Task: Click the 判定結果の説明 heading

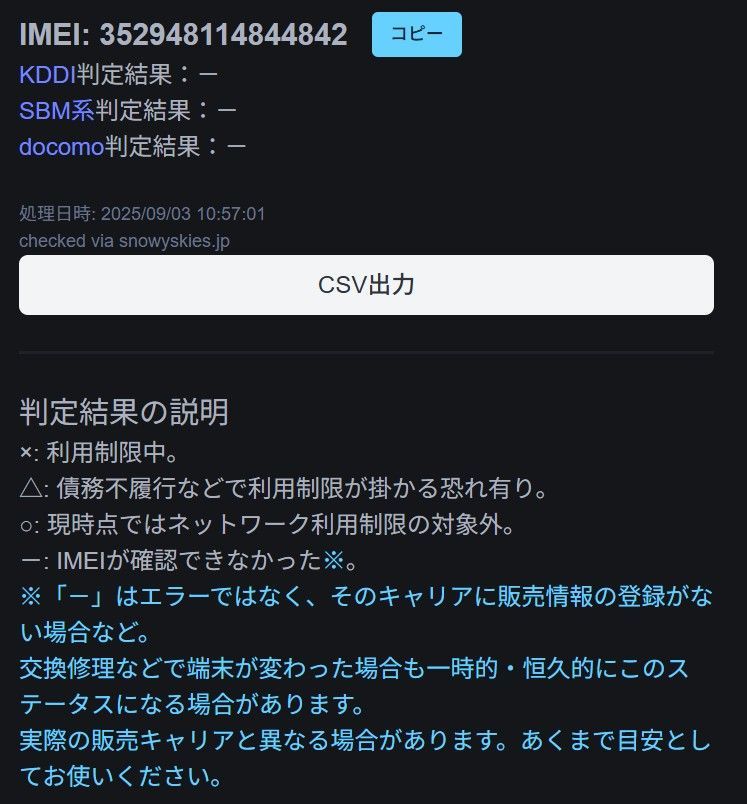Action: click(x=124, y=412)
